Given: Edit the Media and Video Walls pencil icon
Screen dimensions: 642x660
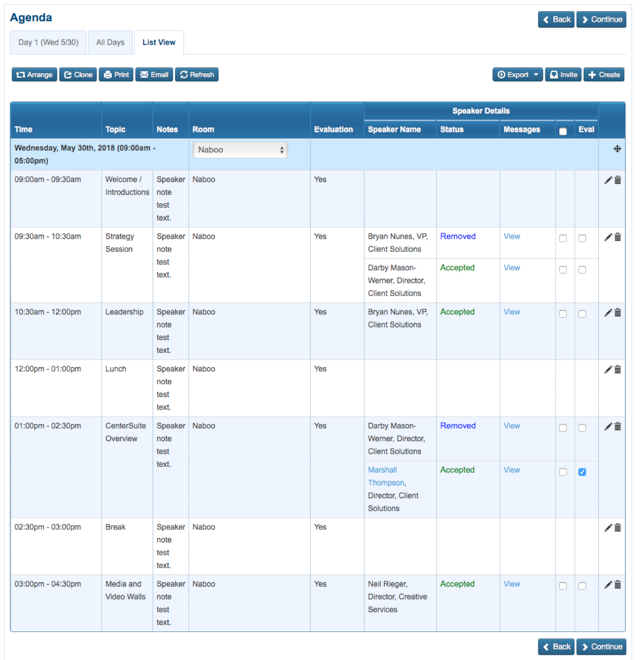Looking at the screenshot, I should point(608,585).
